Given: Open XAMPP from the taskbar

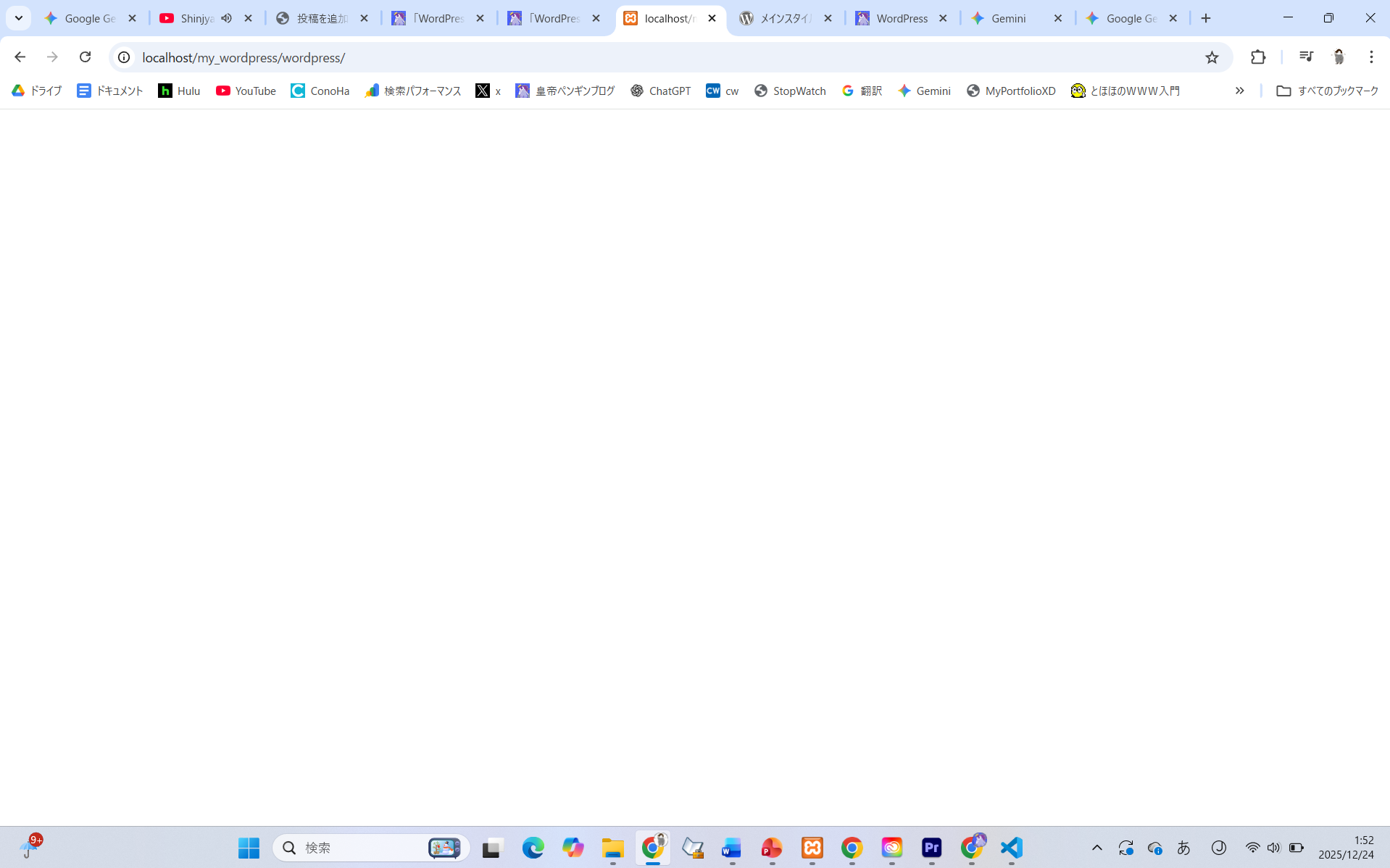Looking at the screenshot, I should coord(812,847).
